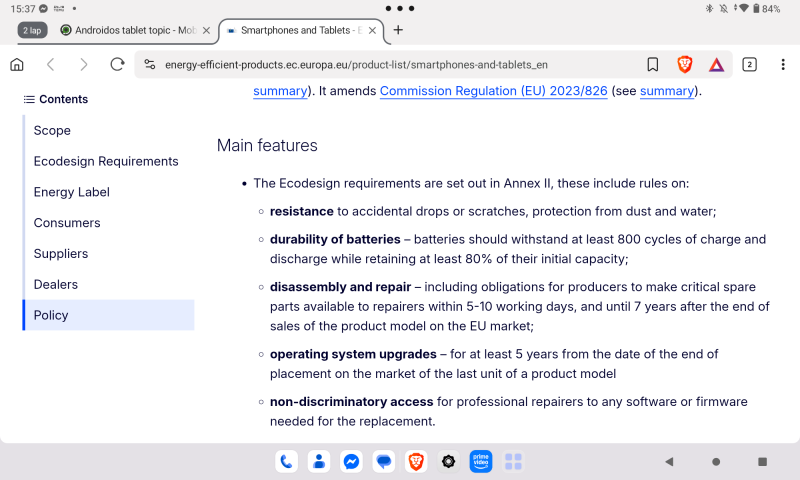
Task: Open the Messages chat app in taskbar
Action: (384, 462)
